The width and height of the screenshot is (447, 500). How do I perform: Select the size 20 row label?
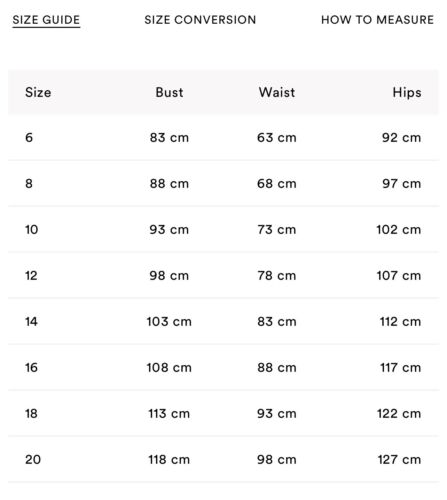33,459
